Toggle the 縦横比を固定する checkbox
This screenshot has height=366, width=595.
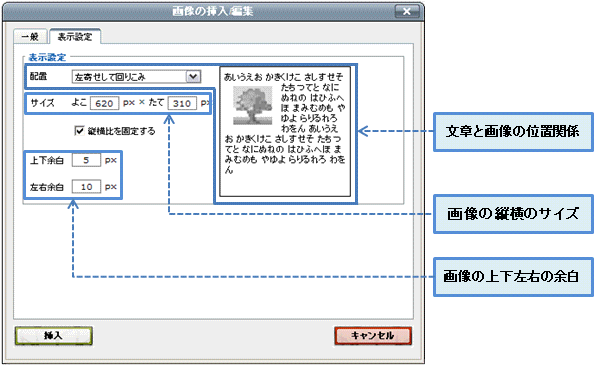[79, 131]
